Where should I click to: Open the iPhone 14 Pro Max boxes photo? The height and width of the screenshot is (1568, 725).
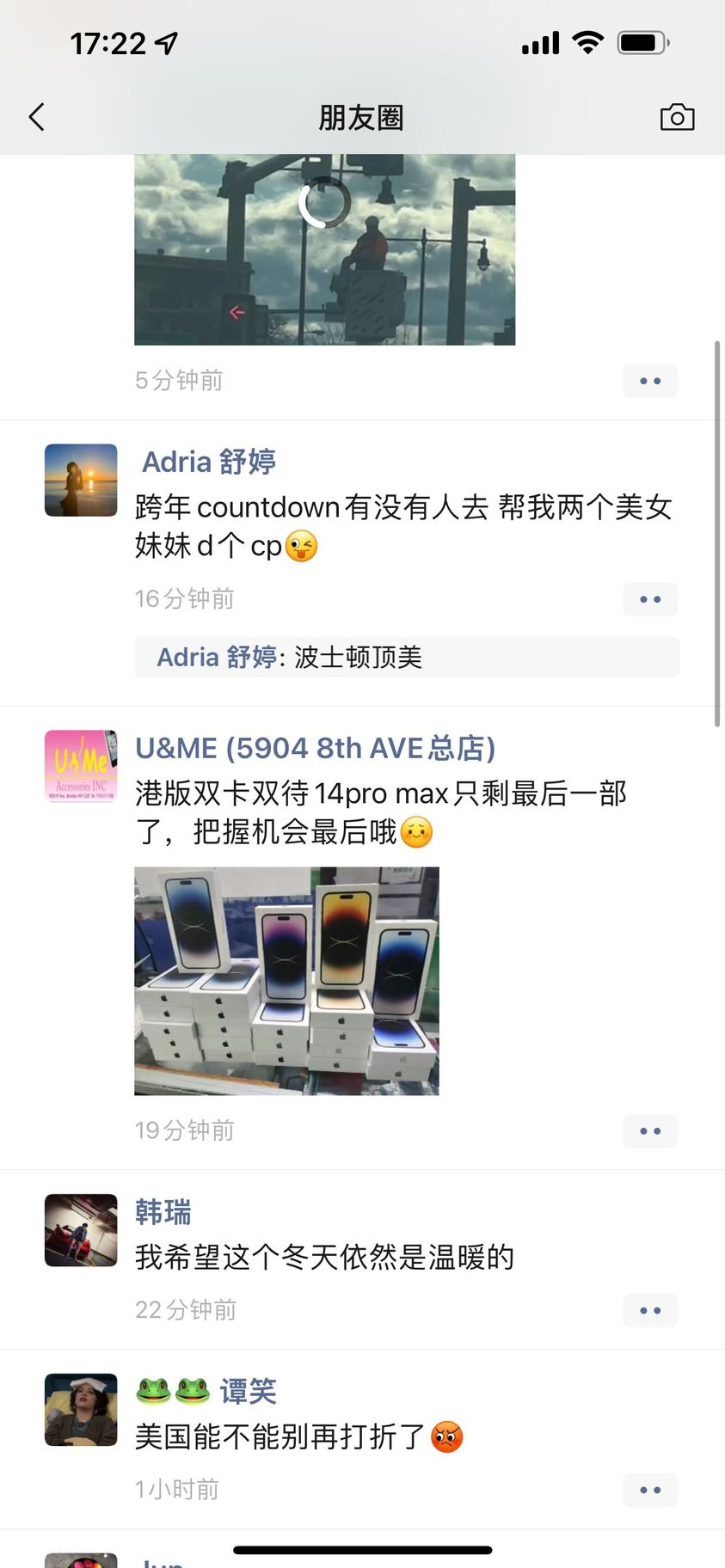click(x=286, y=981)
